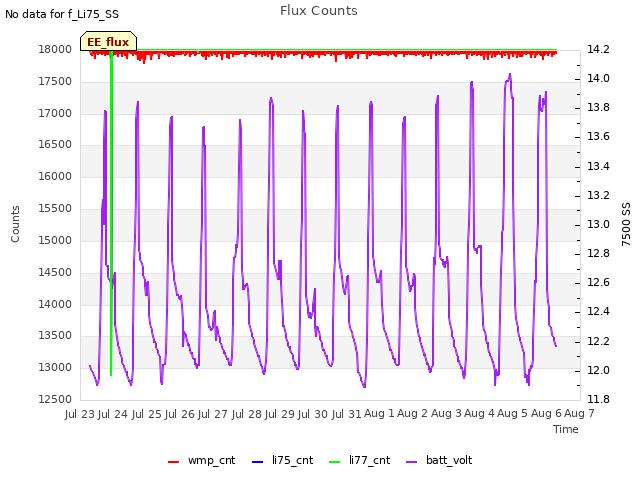Click the 18000 tick on Counts axis
This screenshot has width=640, height=480.
click(x=55, y=49)
